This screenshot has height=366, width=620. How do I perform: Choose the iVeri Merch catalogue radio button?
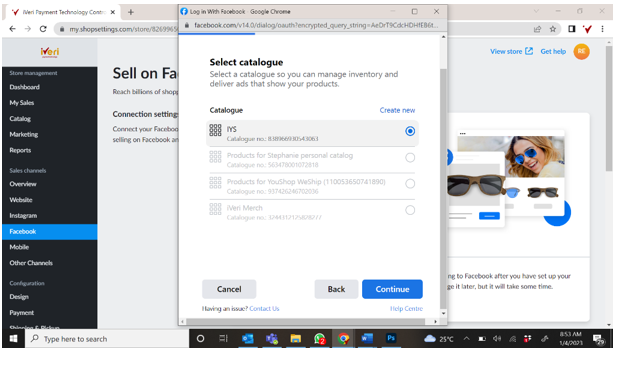410,210
